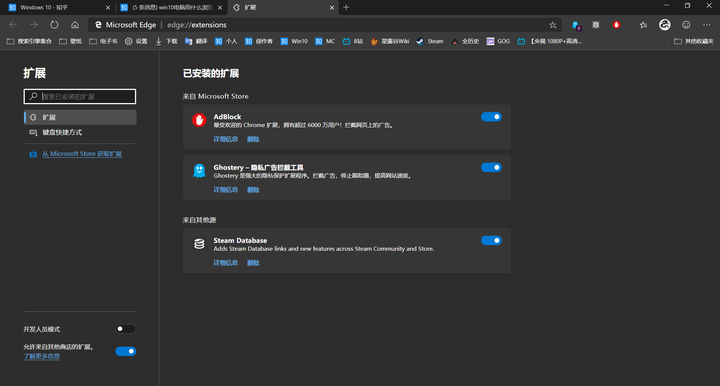Viewport: 720px width, 386px height.
Task: Close the 扩展 tab
Action: click(x=332, y=8)
